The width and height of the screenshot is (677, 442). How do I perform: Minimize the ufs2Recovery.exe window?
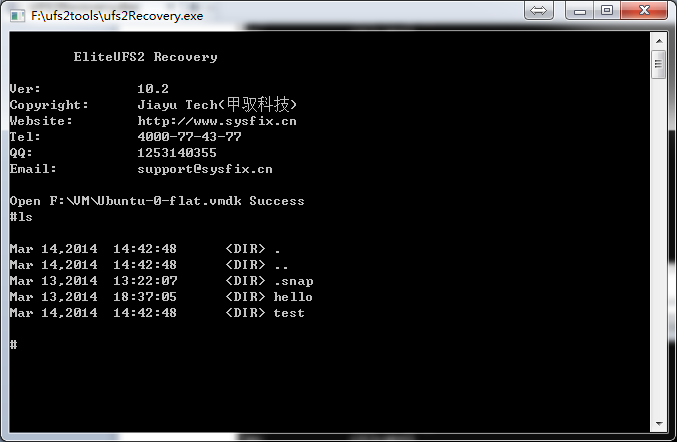(579, 10)
